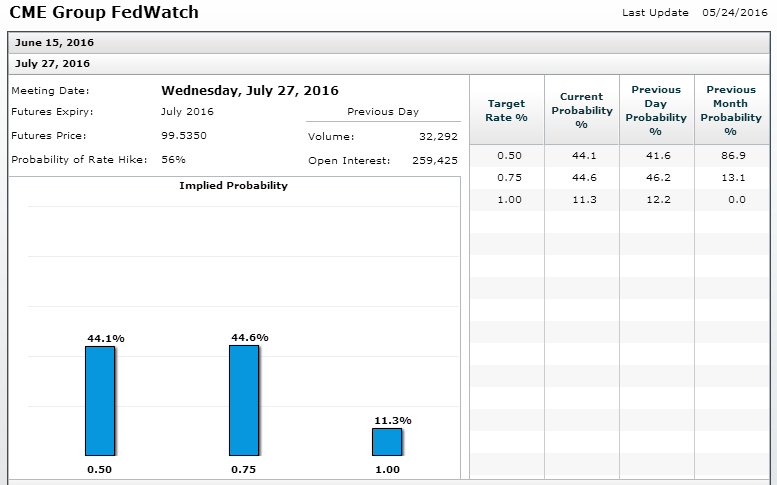
Task: Select the Previous Day Probability % column header
Action: 656,110
